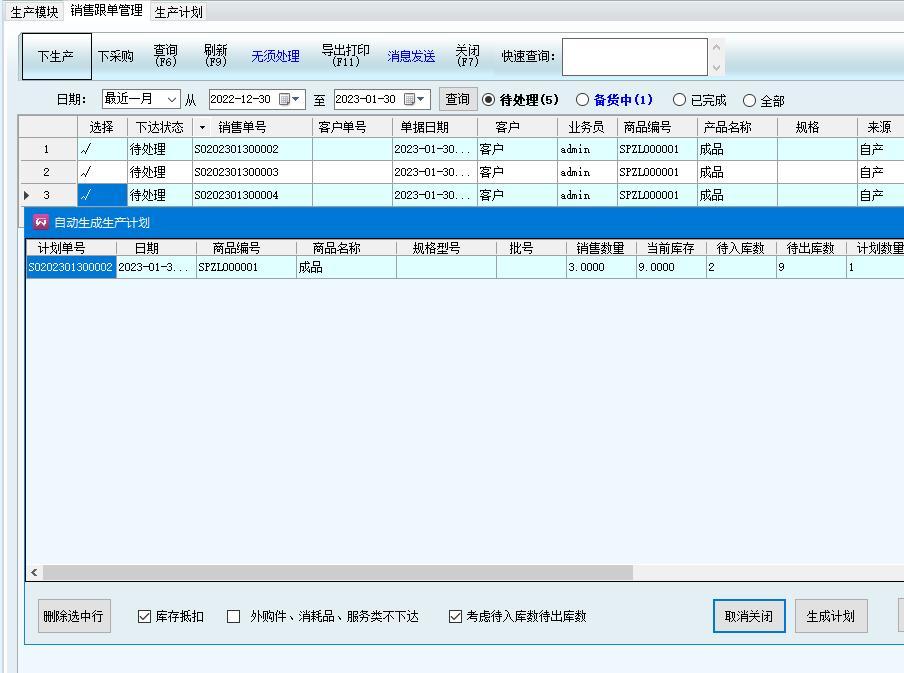Switch to the 生产模块 tab
Screen dimensions: 904x673
[34, 12]
